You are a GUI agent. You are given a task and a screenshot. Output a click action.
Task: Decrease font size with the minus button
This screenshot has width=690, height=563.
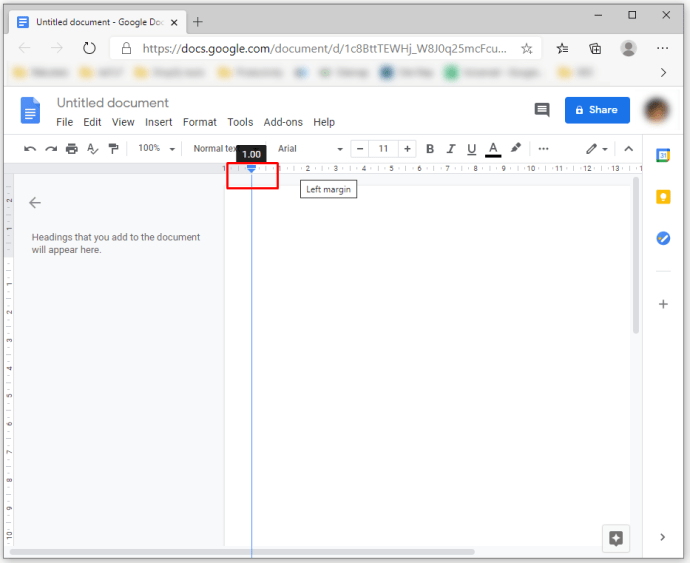pyautogui.click(x=360, y=149)
